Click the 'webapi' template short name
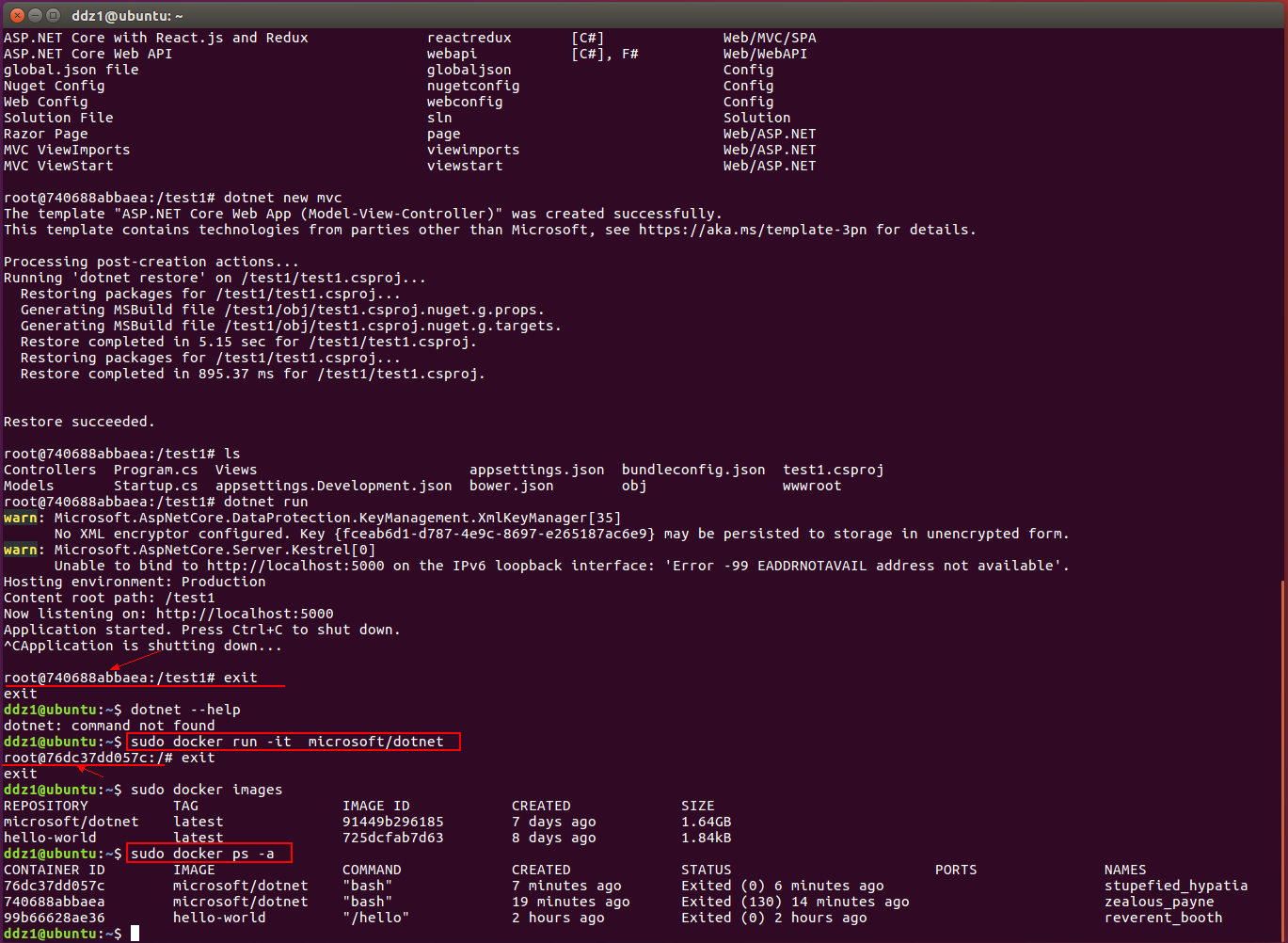This screenshot has width=1288, height=943. pyautogui.click(x=453, y=54)
